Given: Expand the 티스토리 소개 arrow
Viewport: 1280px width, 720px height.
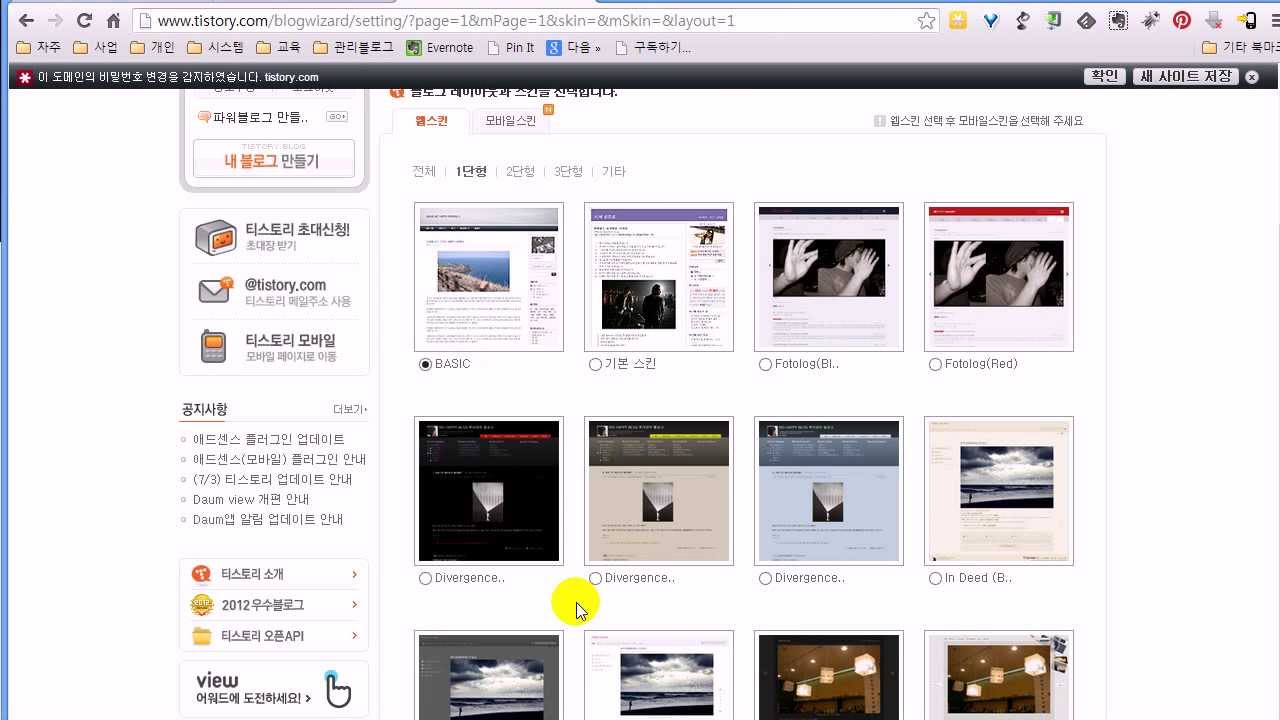Looking at the screenshot, I should [x=354, y=574].
